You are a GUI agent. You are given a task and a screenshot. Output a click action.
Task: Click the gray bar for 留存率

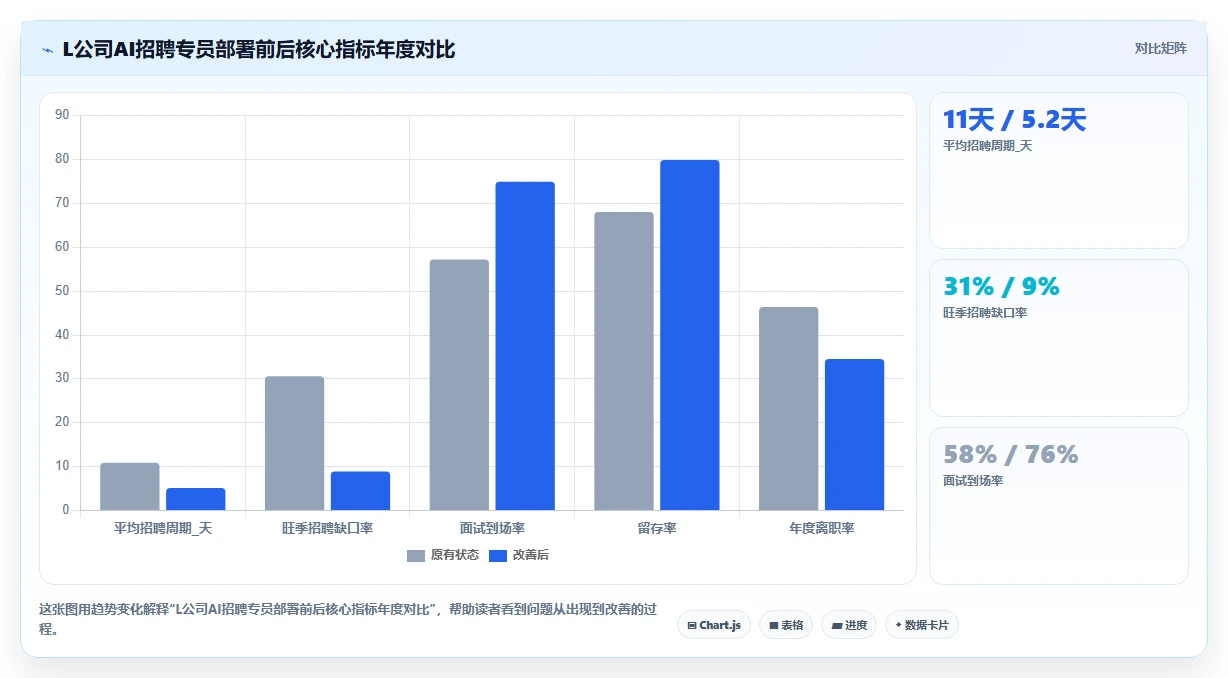click(624, 361)
